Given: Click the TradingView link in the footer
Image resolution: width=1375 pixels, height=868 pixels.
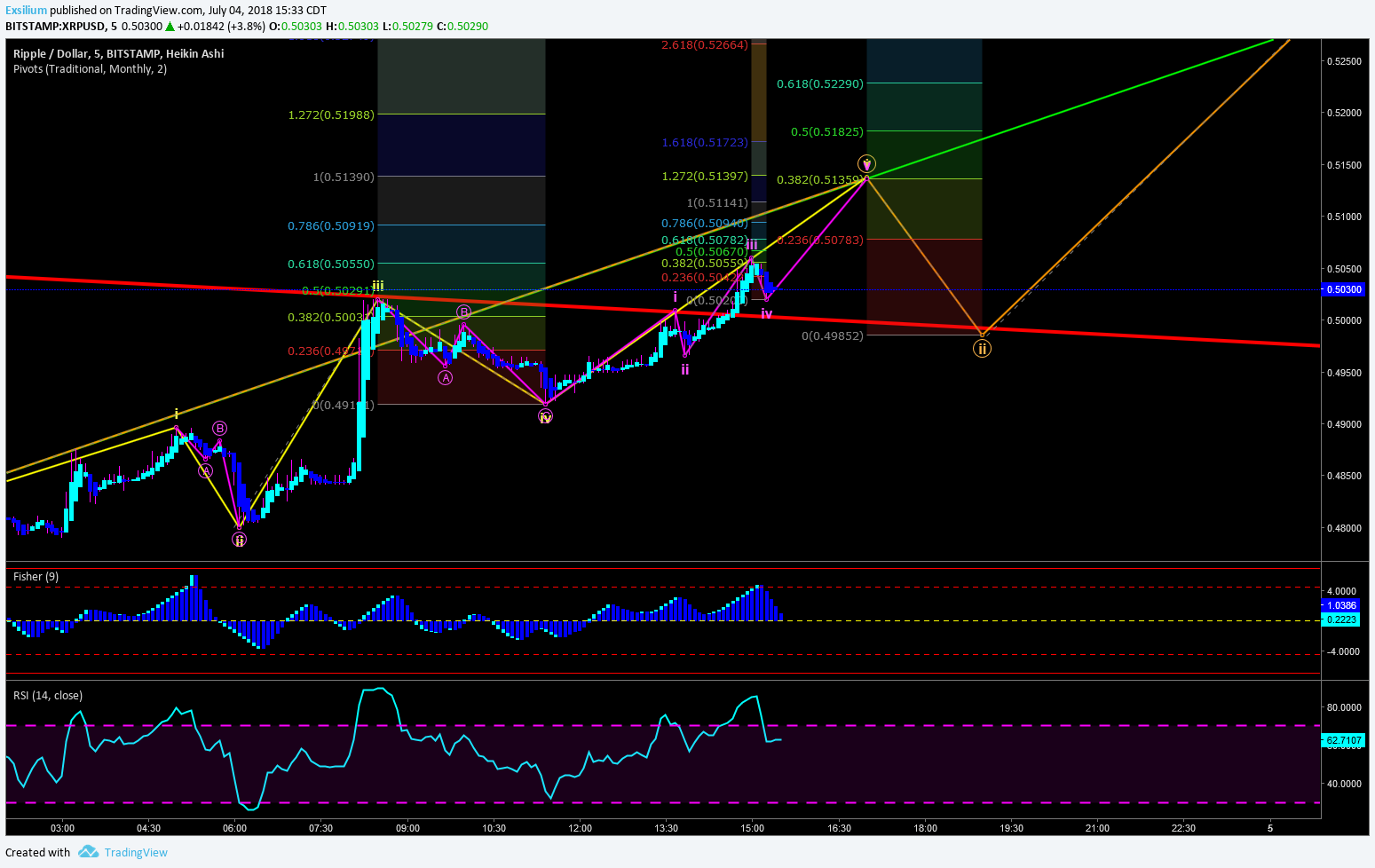Looking at the screenshot, I should (136, 853).
